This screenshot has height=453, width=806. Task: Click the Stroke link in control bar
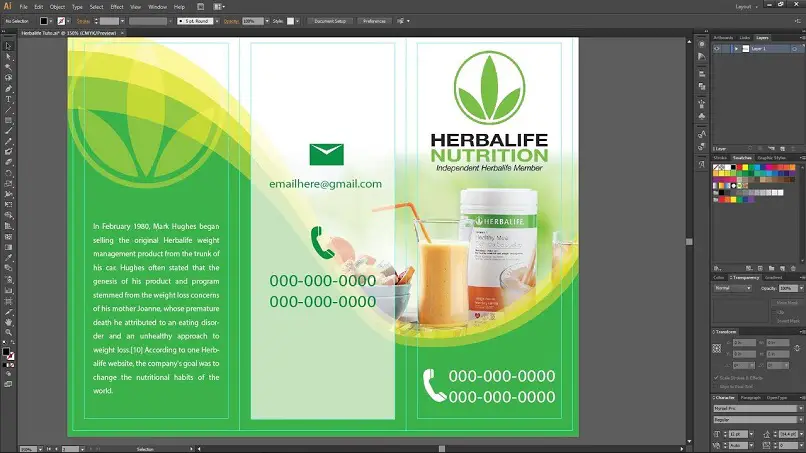tap(83, 21)
